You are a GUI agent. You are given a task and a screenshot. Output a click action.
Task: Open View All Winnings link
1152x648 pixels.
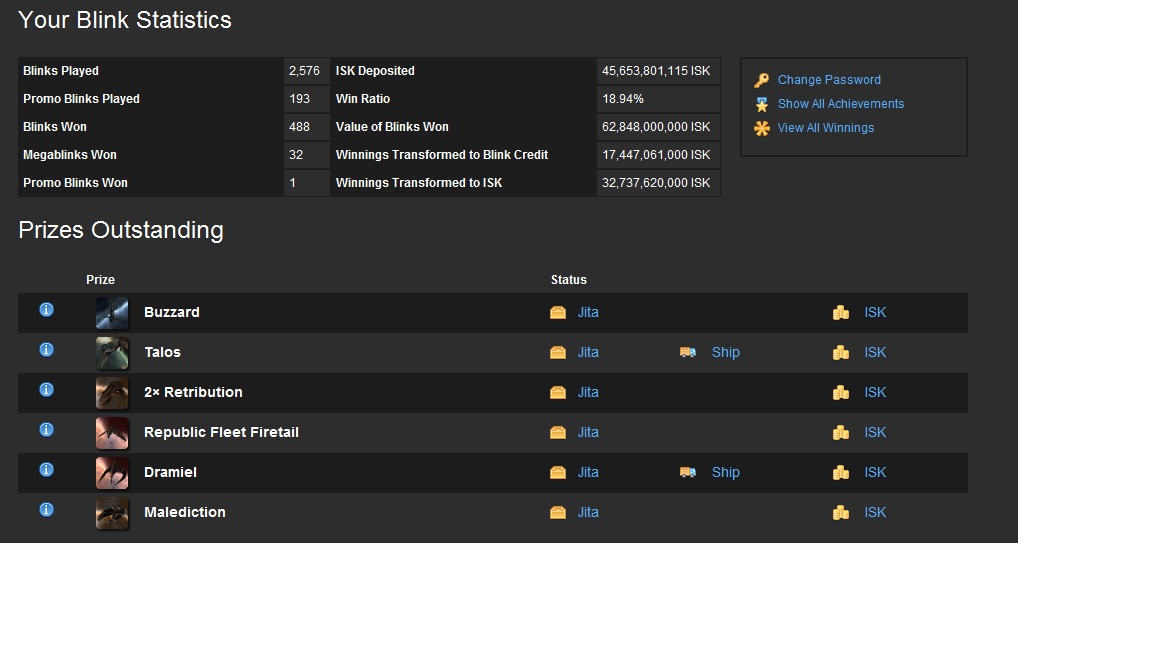tap(826, 128)
